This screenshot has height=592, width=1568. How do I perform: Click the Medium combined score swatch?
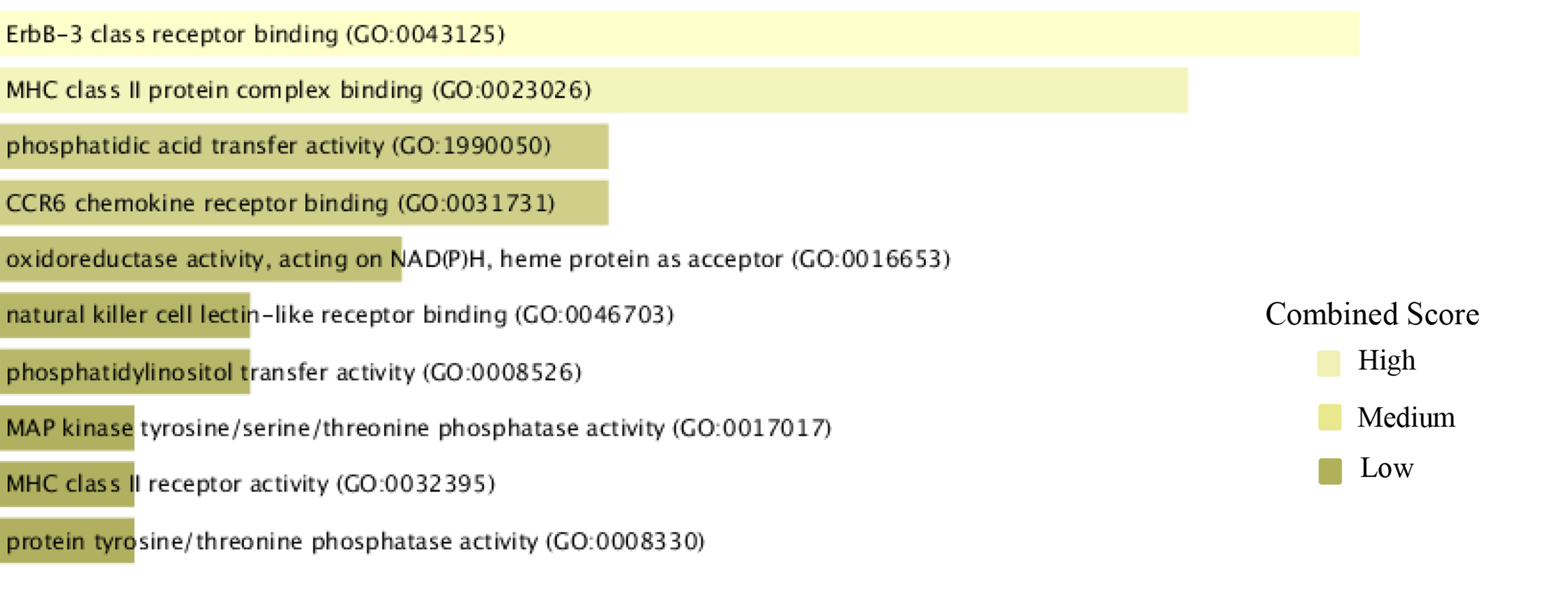(1330, 417)
